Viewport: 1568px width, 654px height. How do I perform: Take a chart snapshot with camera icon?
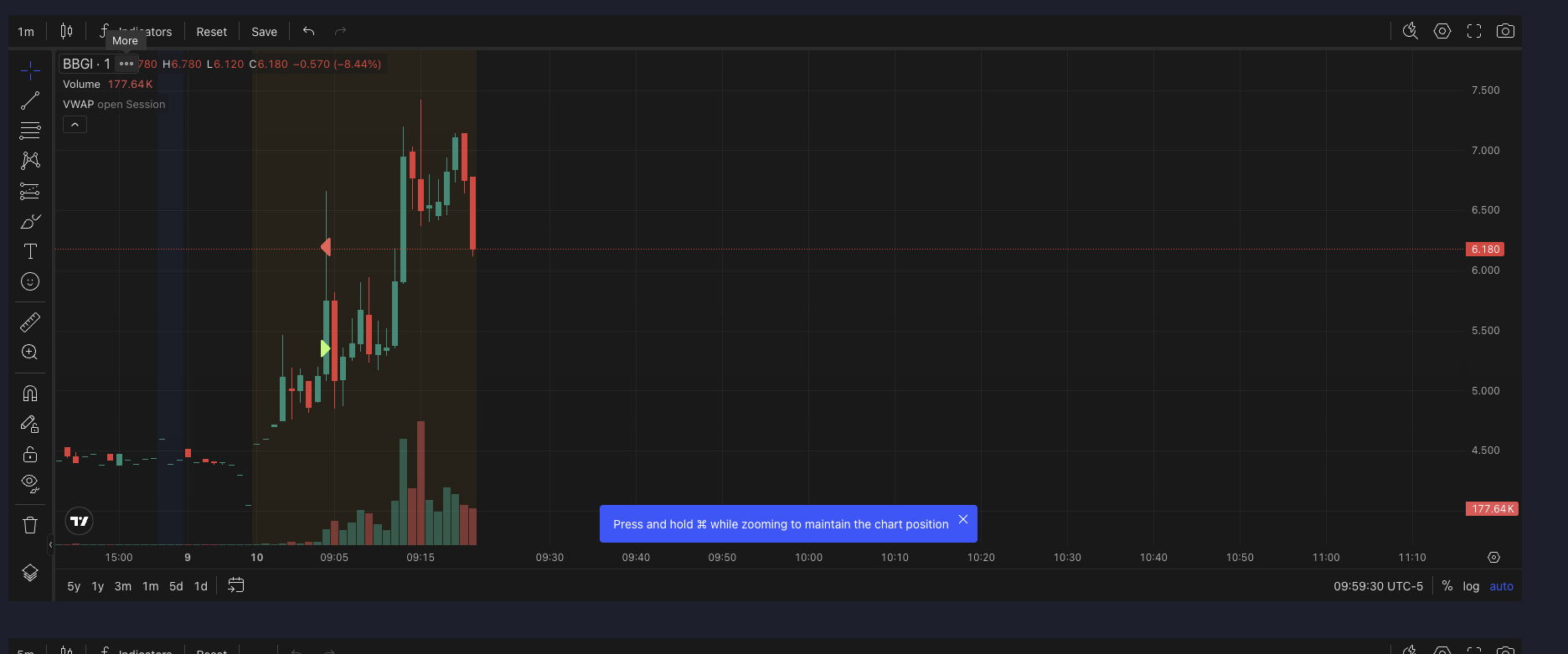pos(1505,31)
